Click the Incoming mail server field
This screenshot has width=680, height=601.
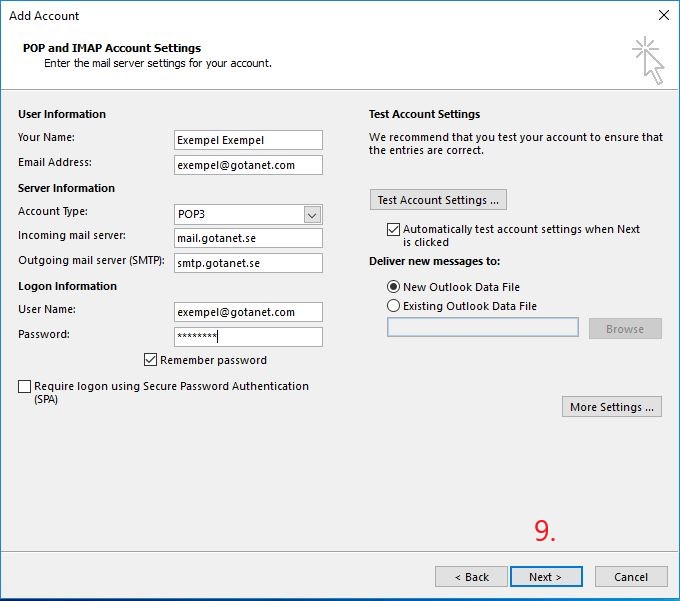248,238
